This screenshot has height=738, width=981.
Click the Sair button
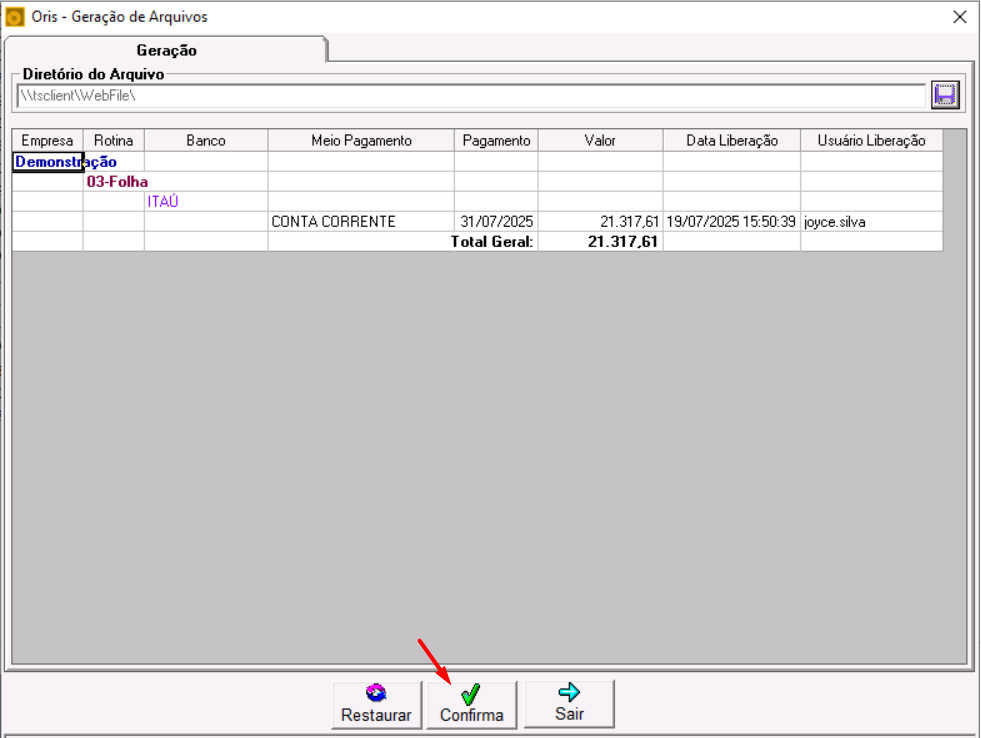pyautogui.click(x=569, y=704)
